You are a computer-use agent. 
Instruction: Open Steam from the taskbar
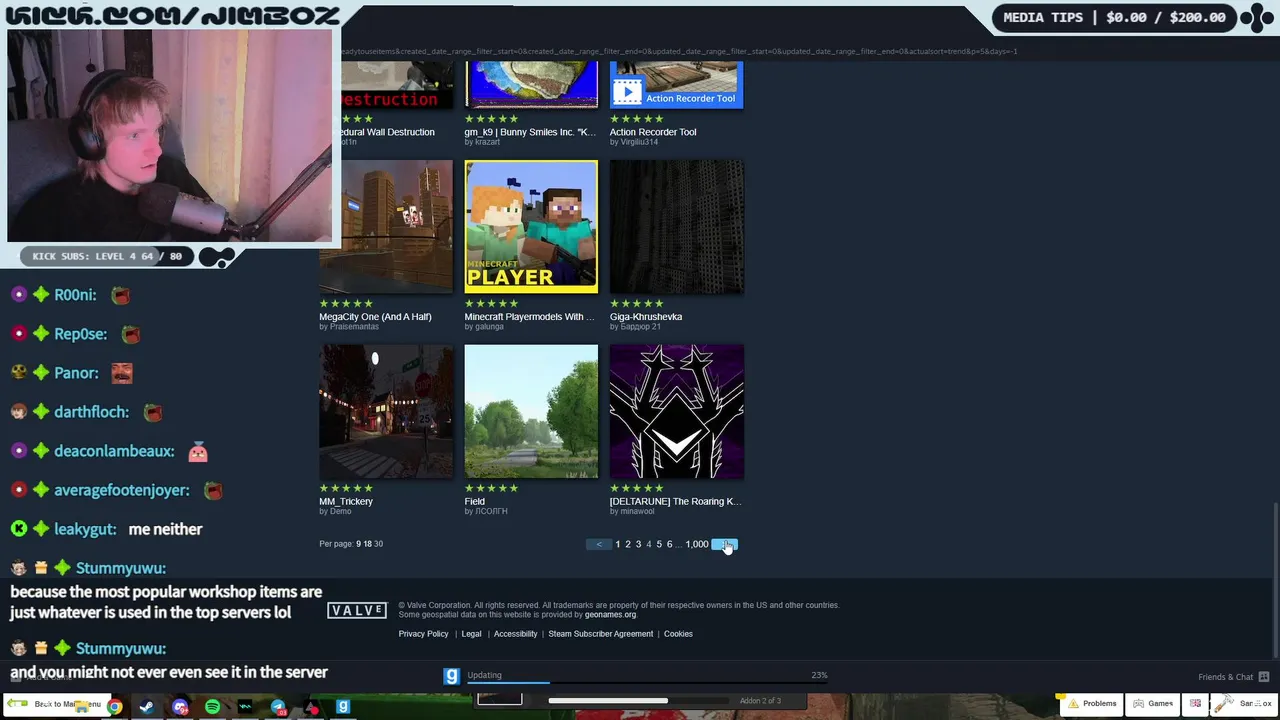coord(147,707)
